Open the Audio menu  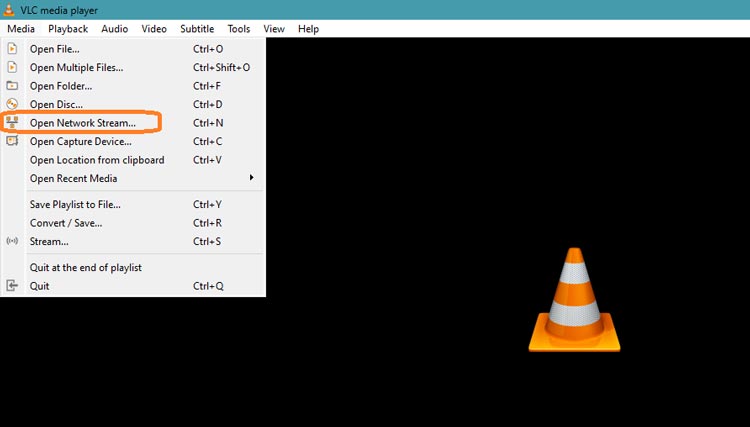114,29
